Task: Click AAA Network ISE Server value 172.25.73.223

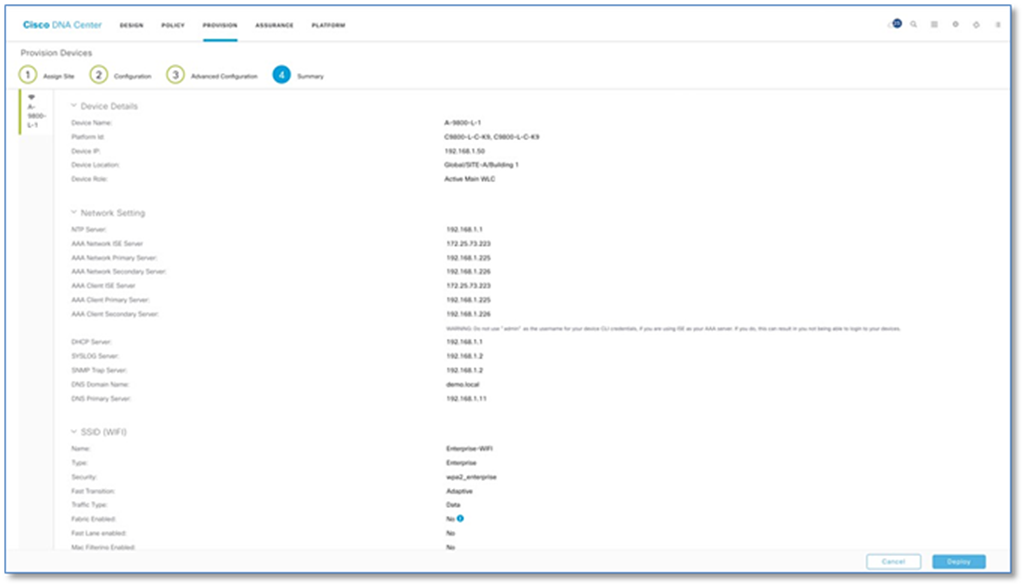Action: (x=468, y=244)
